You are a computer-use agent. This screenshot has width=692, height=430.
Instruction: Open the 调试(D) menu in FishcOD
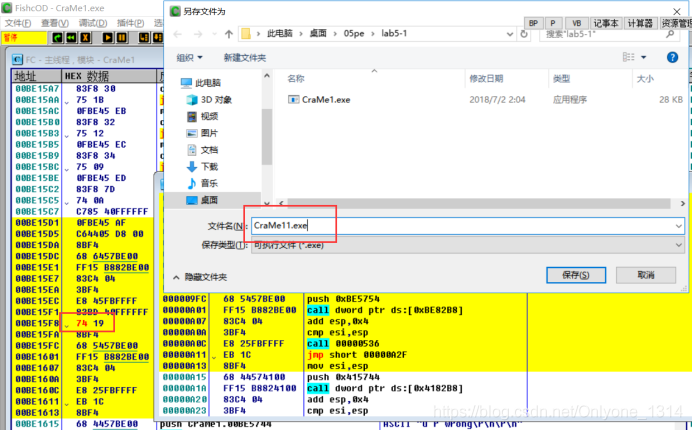93,23
